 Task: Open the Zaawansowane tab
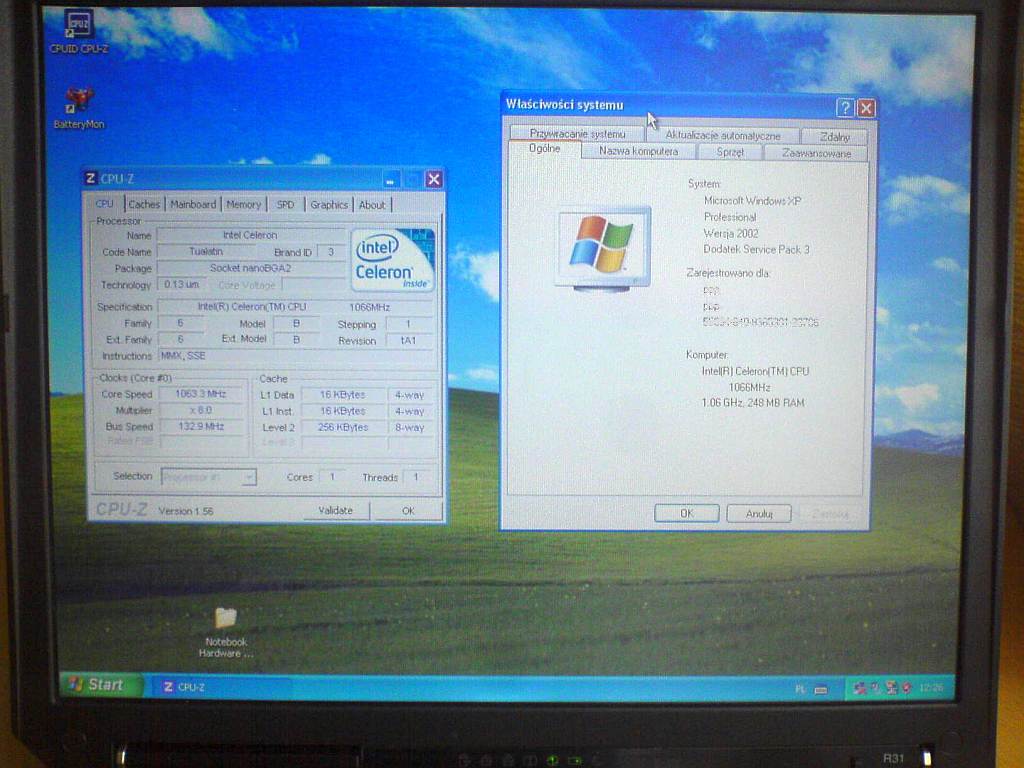[816, 153]
